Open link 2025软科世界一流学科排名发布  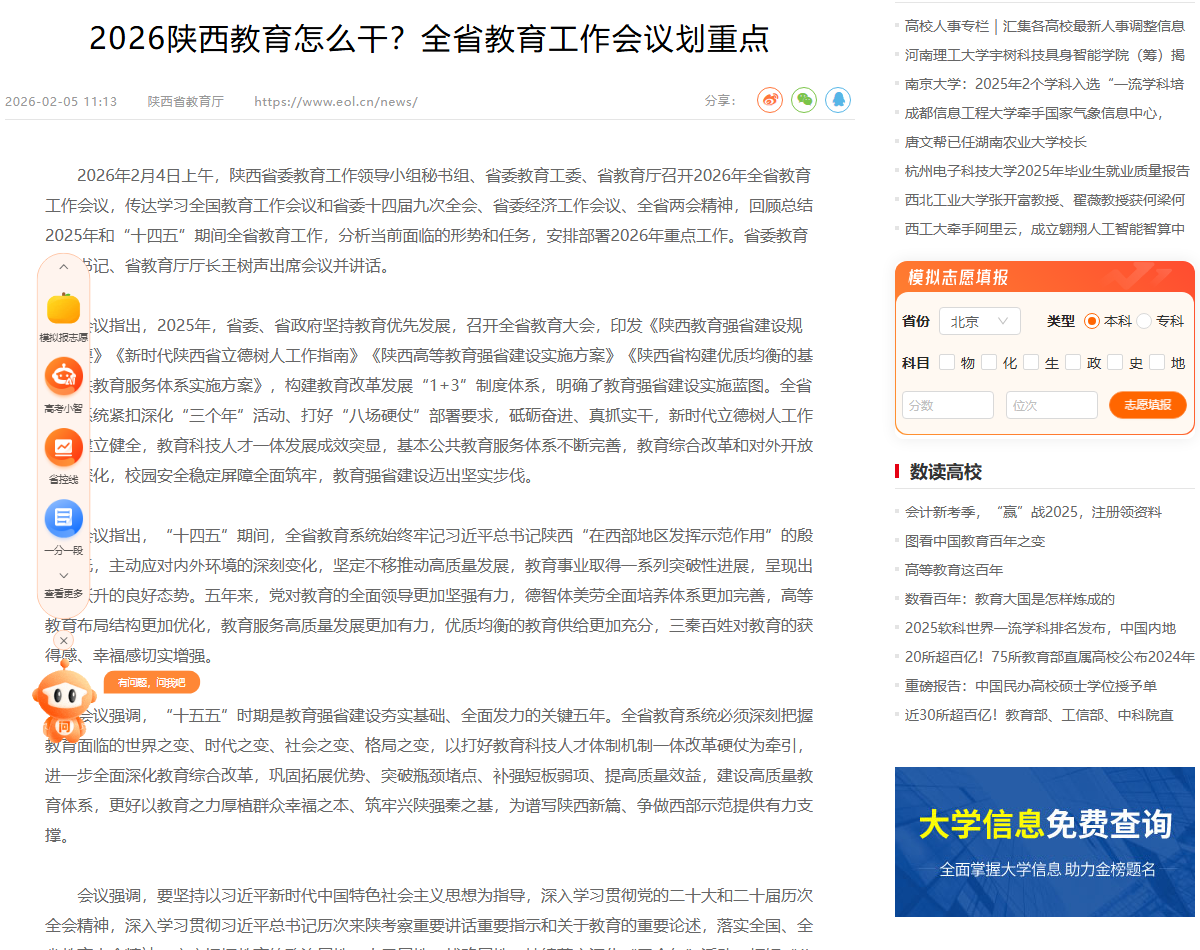coord(1040,628)
